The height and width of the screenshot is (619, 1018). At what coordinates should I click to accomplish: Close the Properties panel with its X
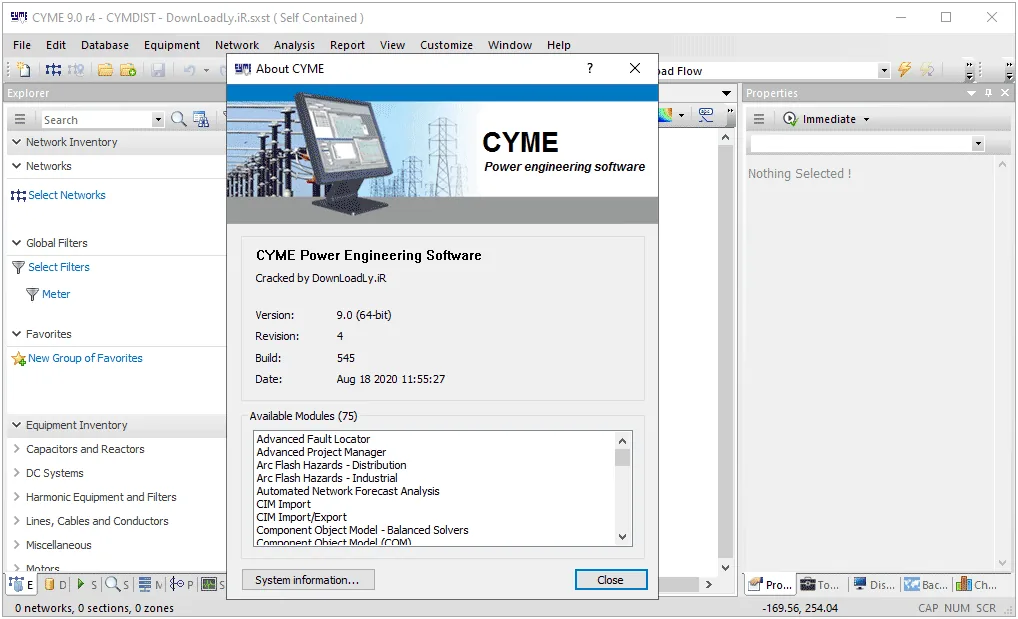tap(1005, 93)
